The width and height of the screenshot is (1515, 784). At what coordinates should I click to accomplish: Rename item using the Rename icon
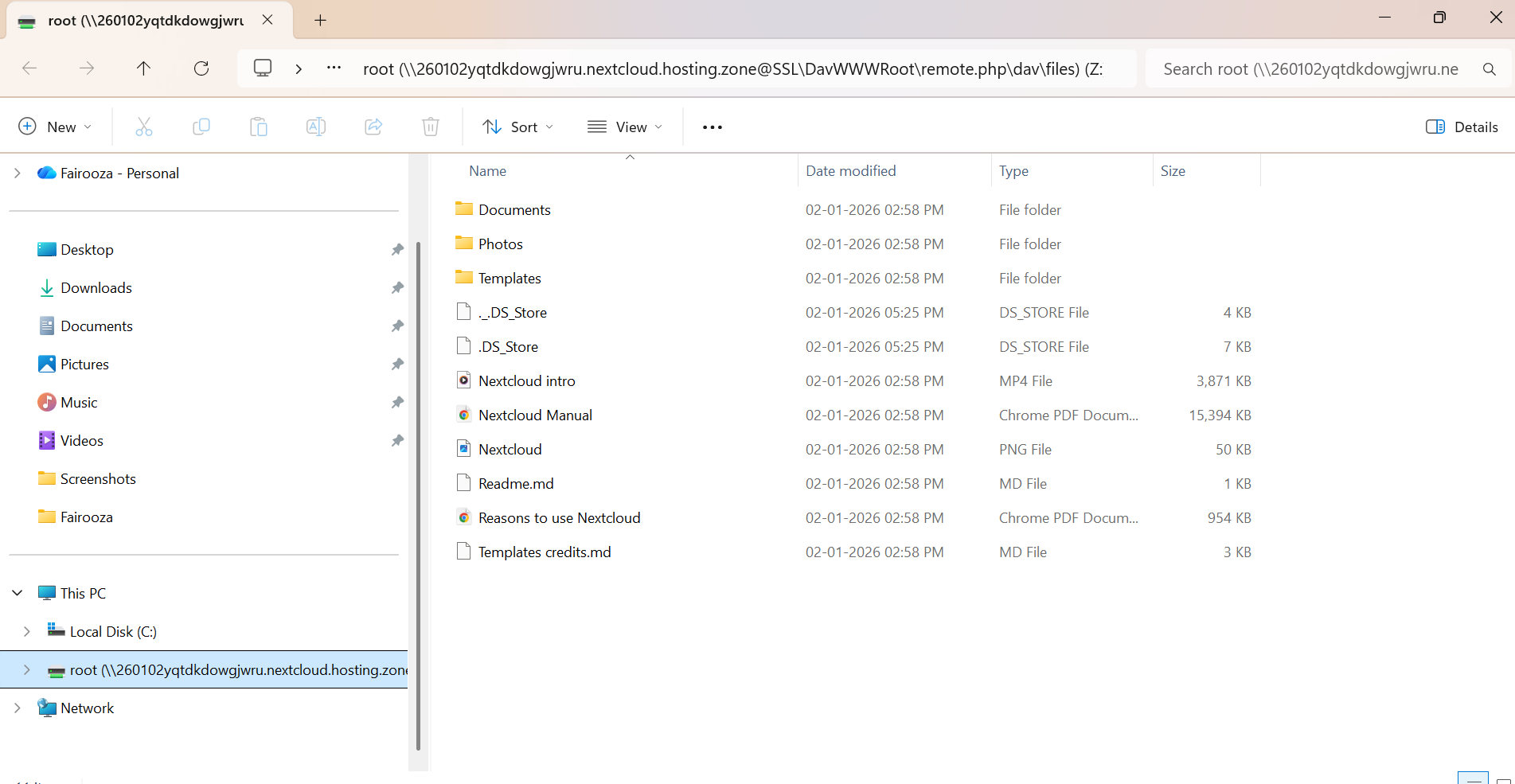(316, 126)
